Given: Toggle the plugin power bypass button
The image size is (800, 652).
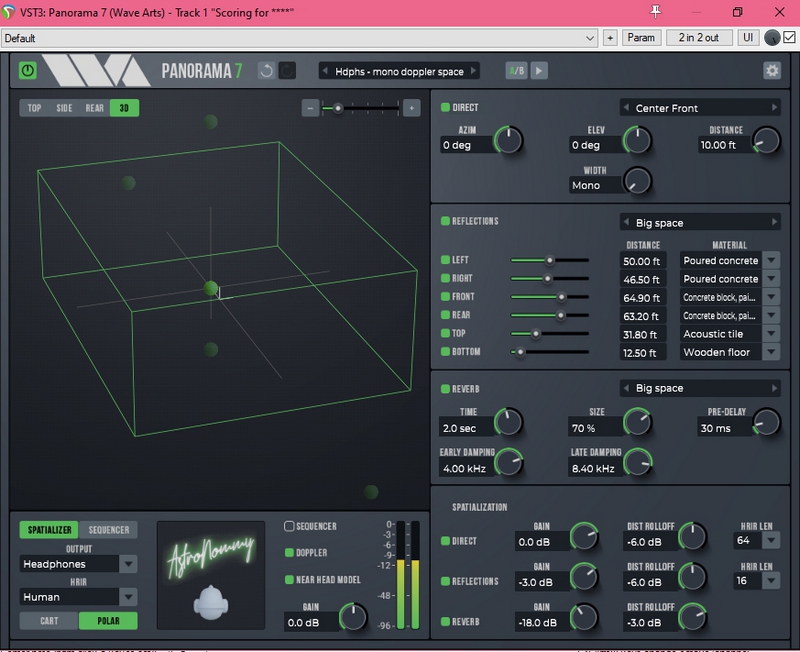Looking at the screenshot, I should coord(28,71).
